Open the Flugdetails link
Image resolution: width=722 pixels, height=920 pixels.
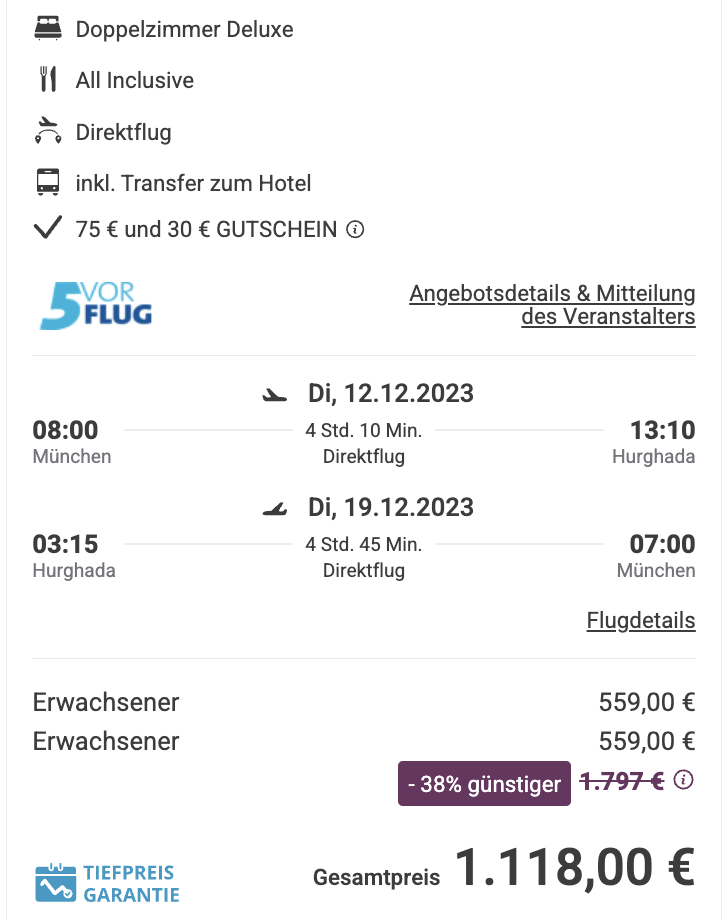point(640,621)
